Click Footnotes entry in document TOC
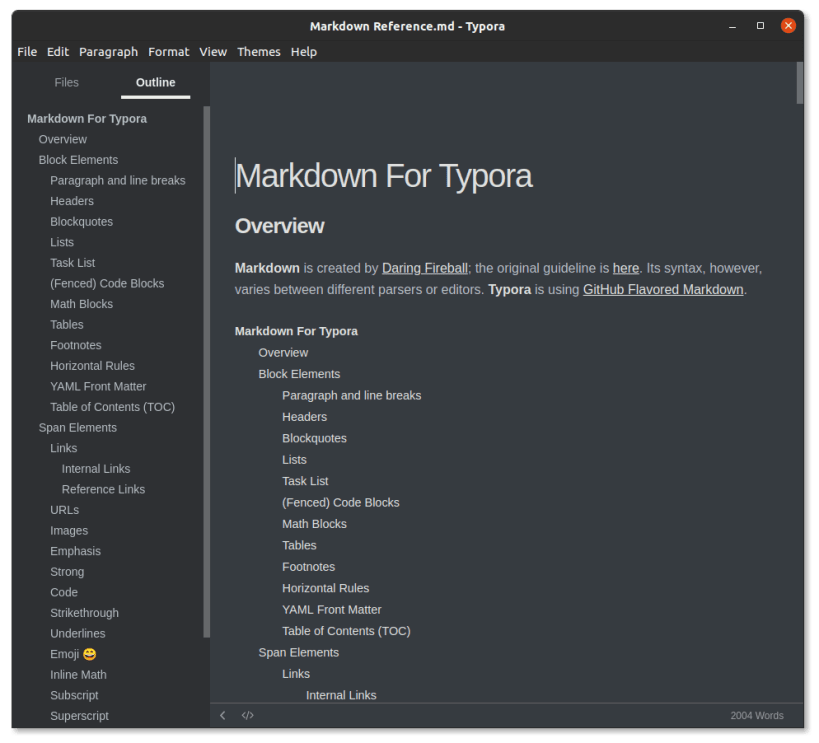The image size is (819, 743). 309,567
